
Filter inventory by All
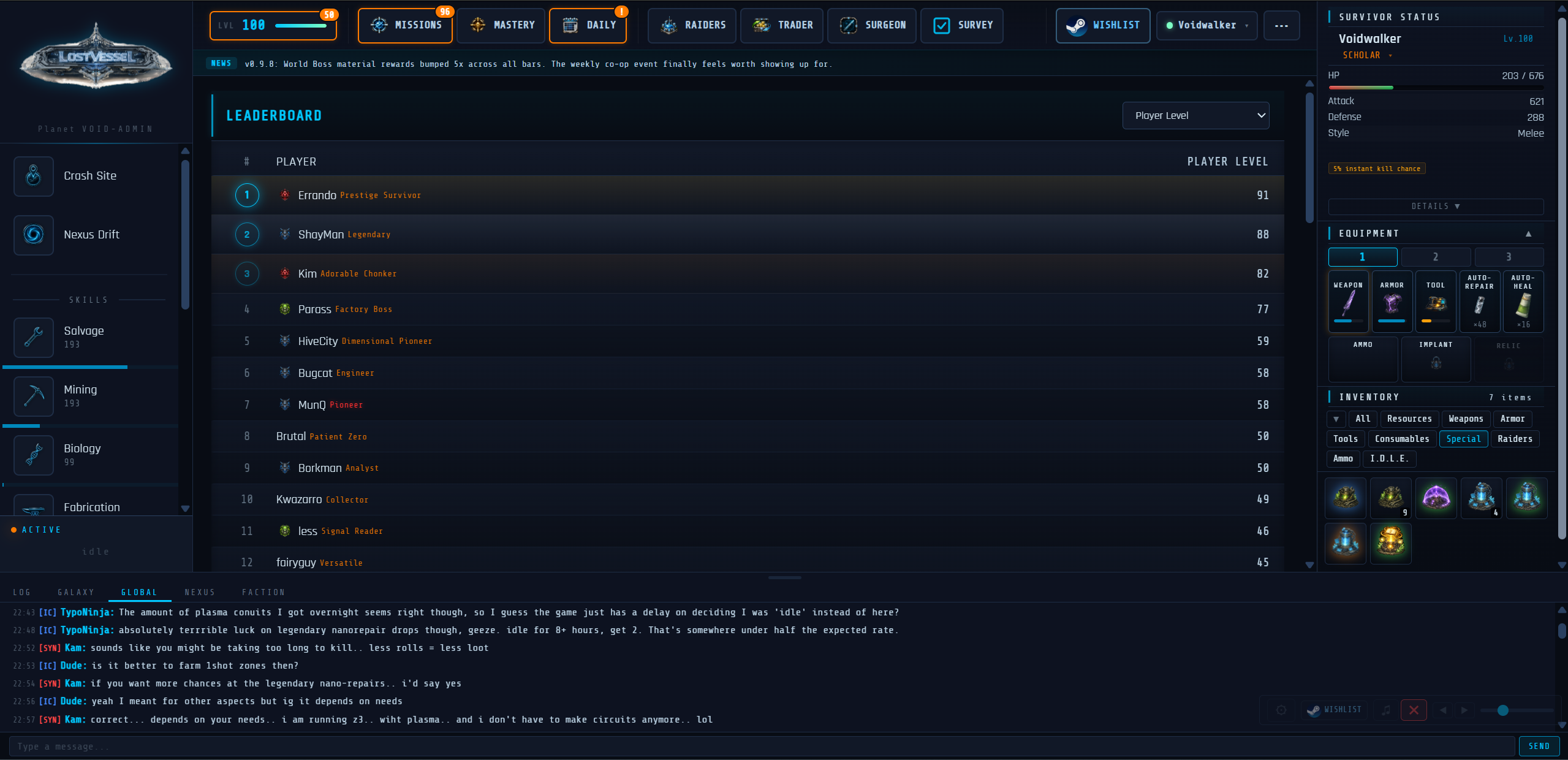click(x=1363, y=419)
